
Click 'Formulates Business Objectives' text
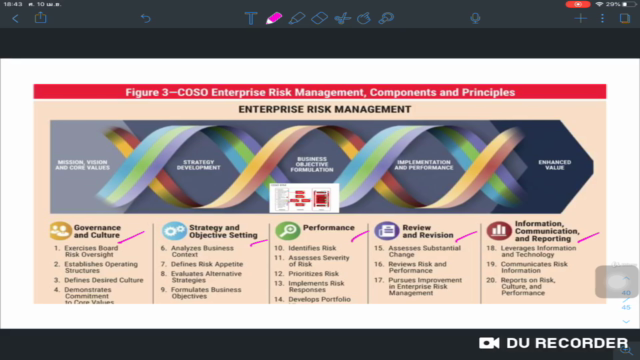click(x=206, y=293)
